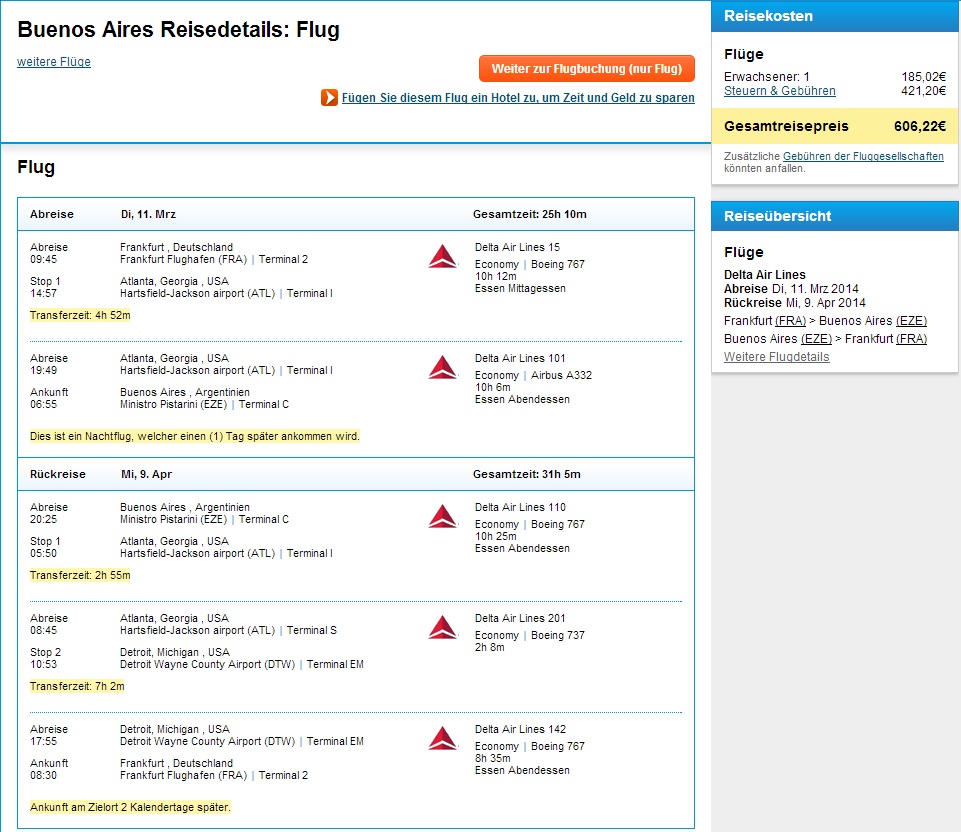Click the 'Mi, 9. Apr' return date
The width and height of the screenshot is (961, 832).
point(146,474)
